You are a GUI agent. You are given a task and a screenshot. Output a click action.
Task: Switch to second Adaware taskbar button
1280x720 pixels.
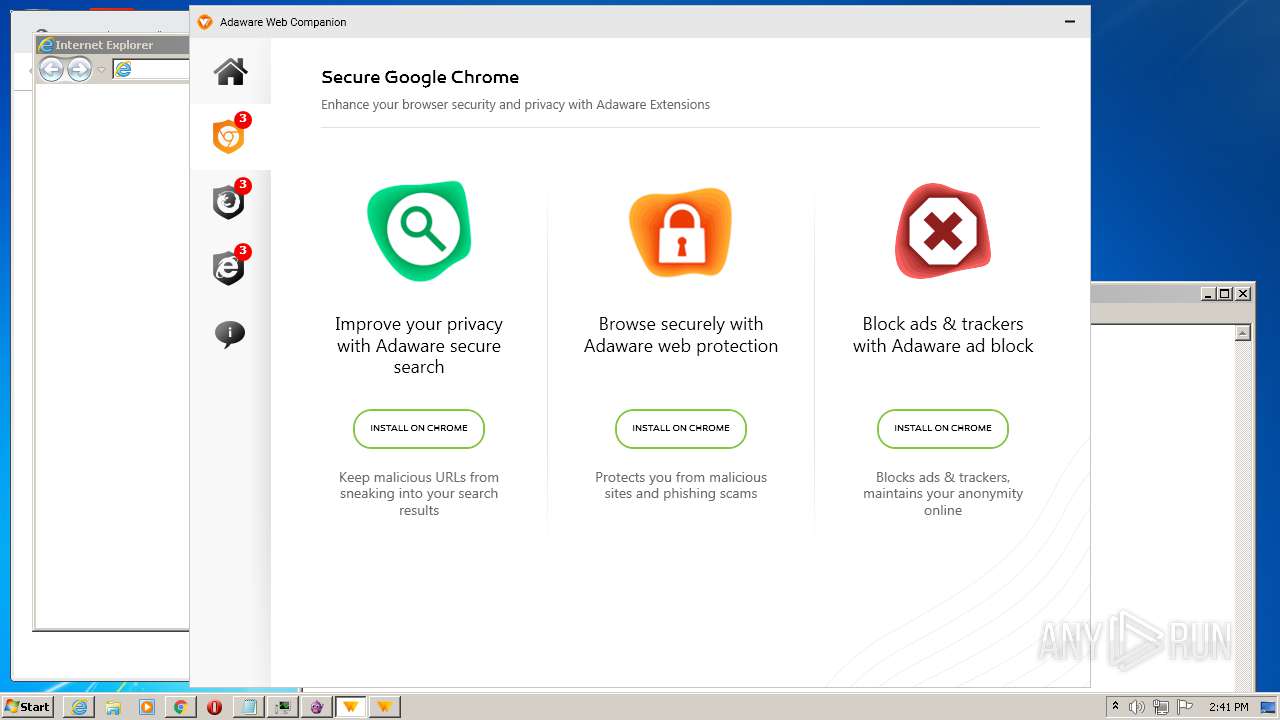385,707
